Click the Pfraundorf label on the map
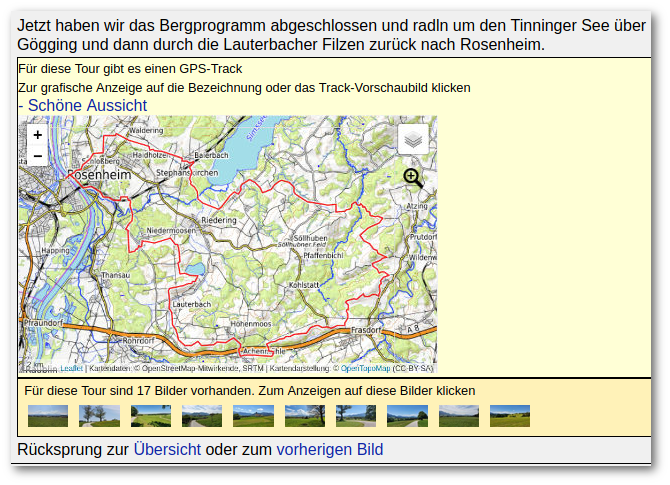The height and width of the screenshot is (485, 670). pyautogui.click(x=43, y=323)
